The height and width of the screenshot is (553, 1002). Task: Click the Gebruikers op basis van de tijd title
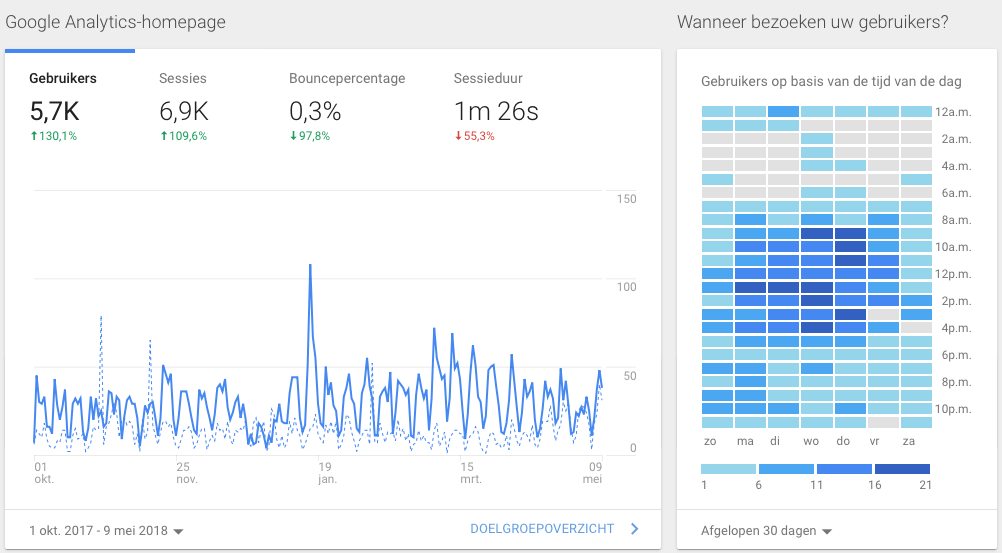(x=831, y=82)
